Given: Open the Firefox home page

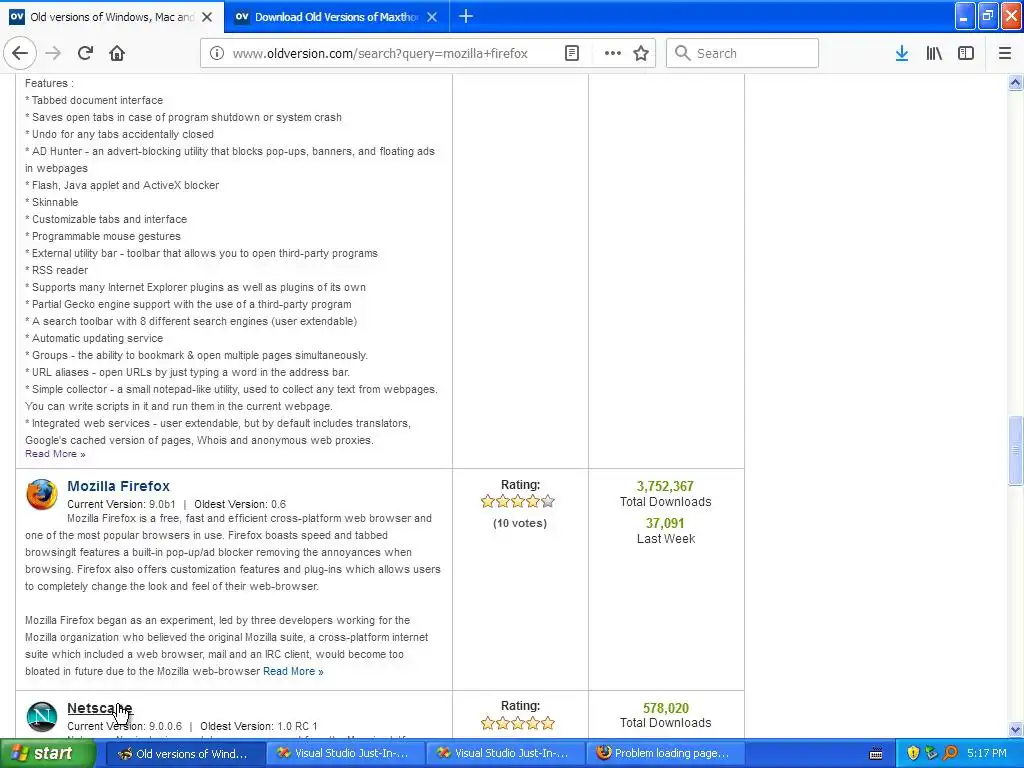Looking at the screenshot, I should tap(117, 53).
